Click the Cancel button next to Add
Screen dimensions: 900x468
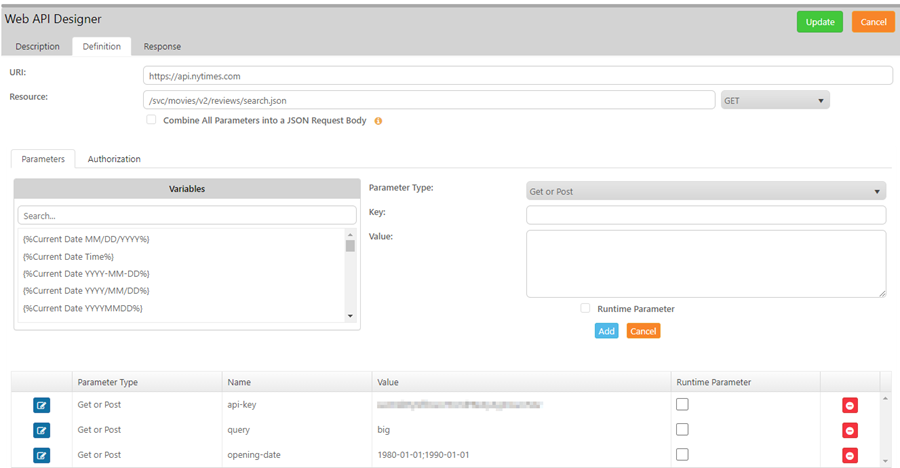[x=643, y=331]
